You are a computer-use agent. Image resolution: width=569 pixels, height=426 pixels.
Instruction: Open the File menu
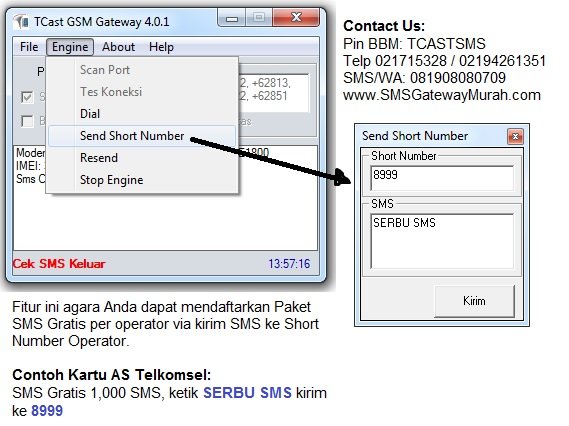(x=29, y=47)
